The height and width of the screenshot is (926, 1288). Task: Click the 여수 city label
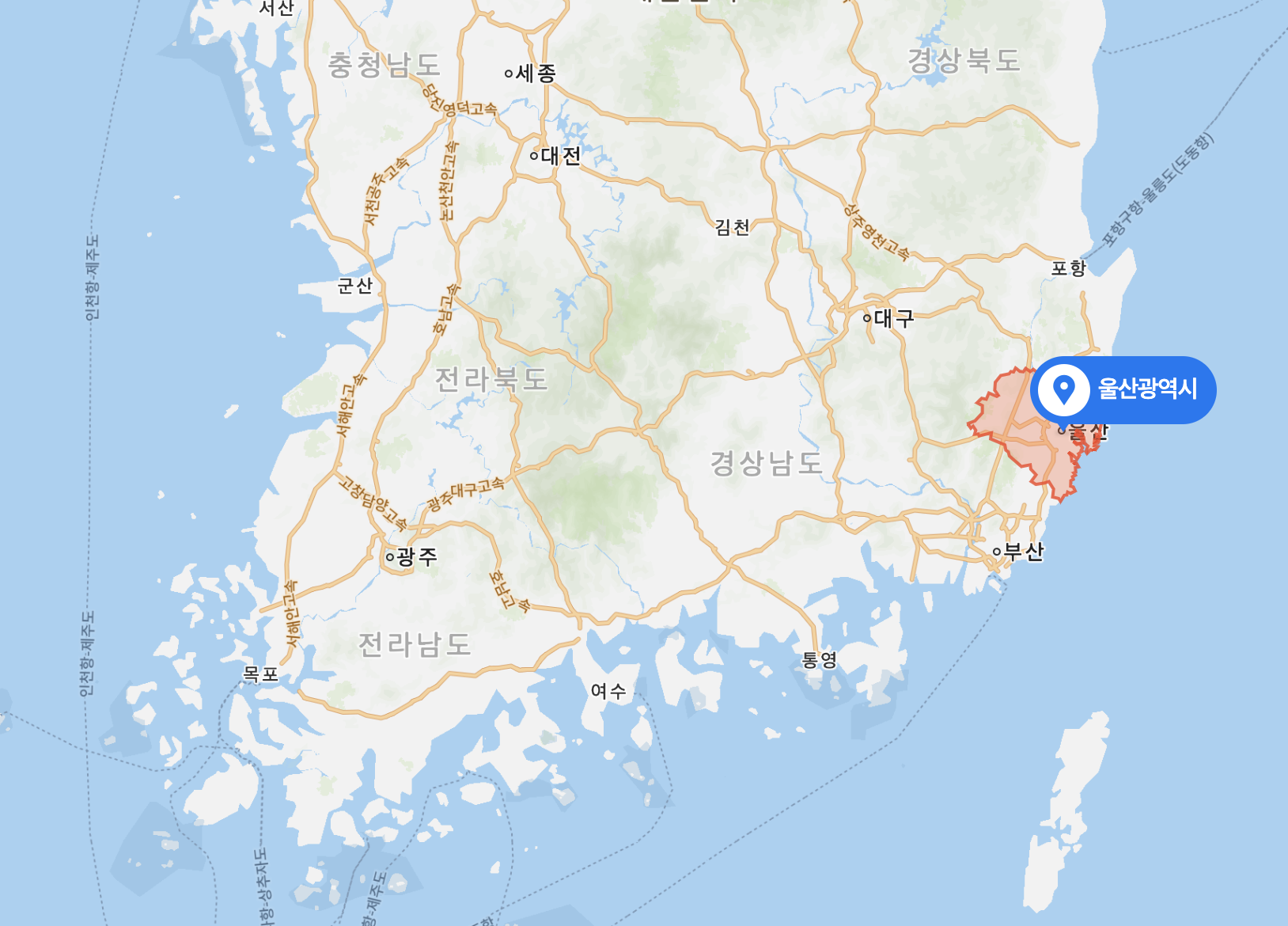(608, 691)
